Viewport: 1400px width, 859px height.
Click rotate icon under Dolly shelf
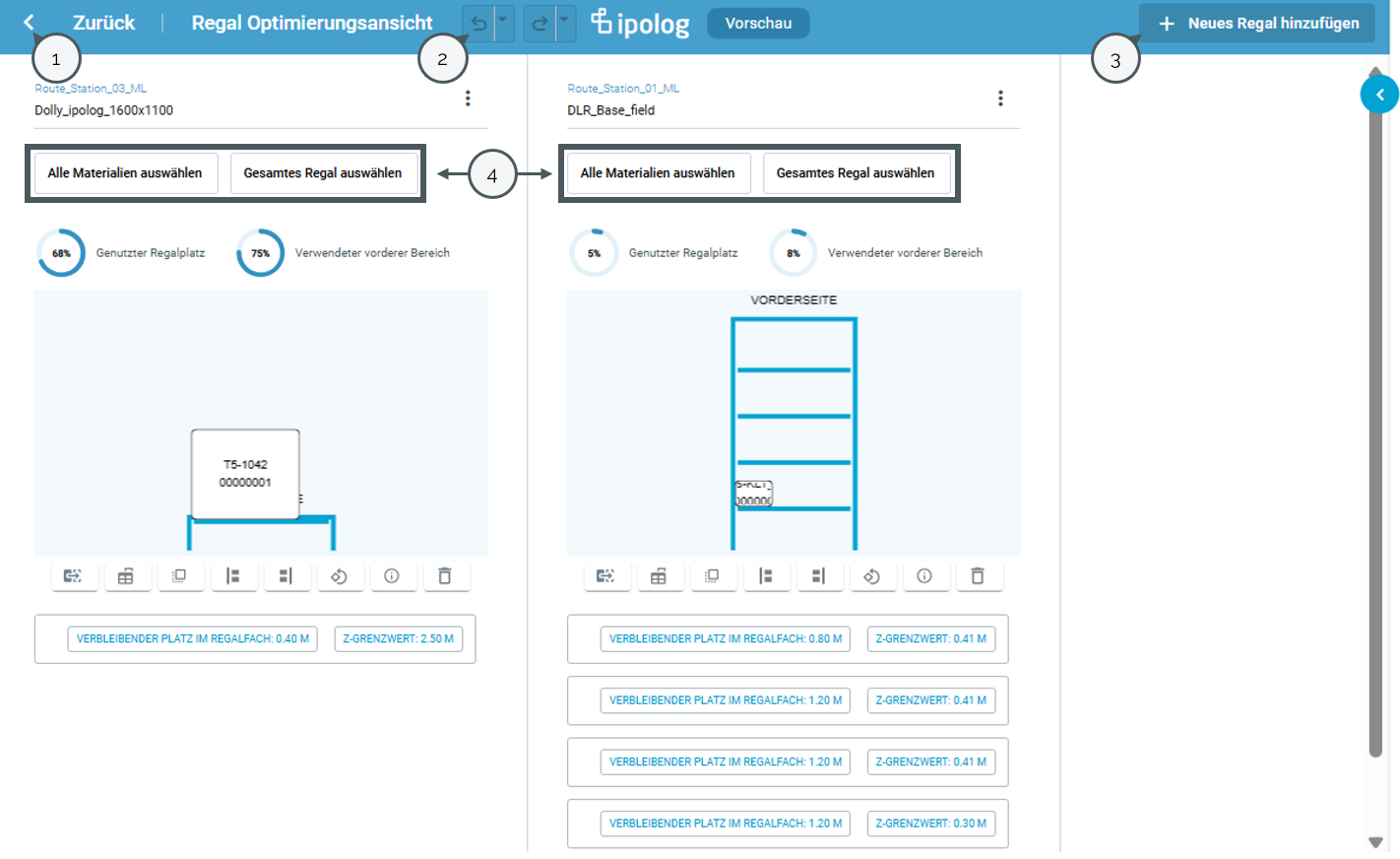point(339,576)
